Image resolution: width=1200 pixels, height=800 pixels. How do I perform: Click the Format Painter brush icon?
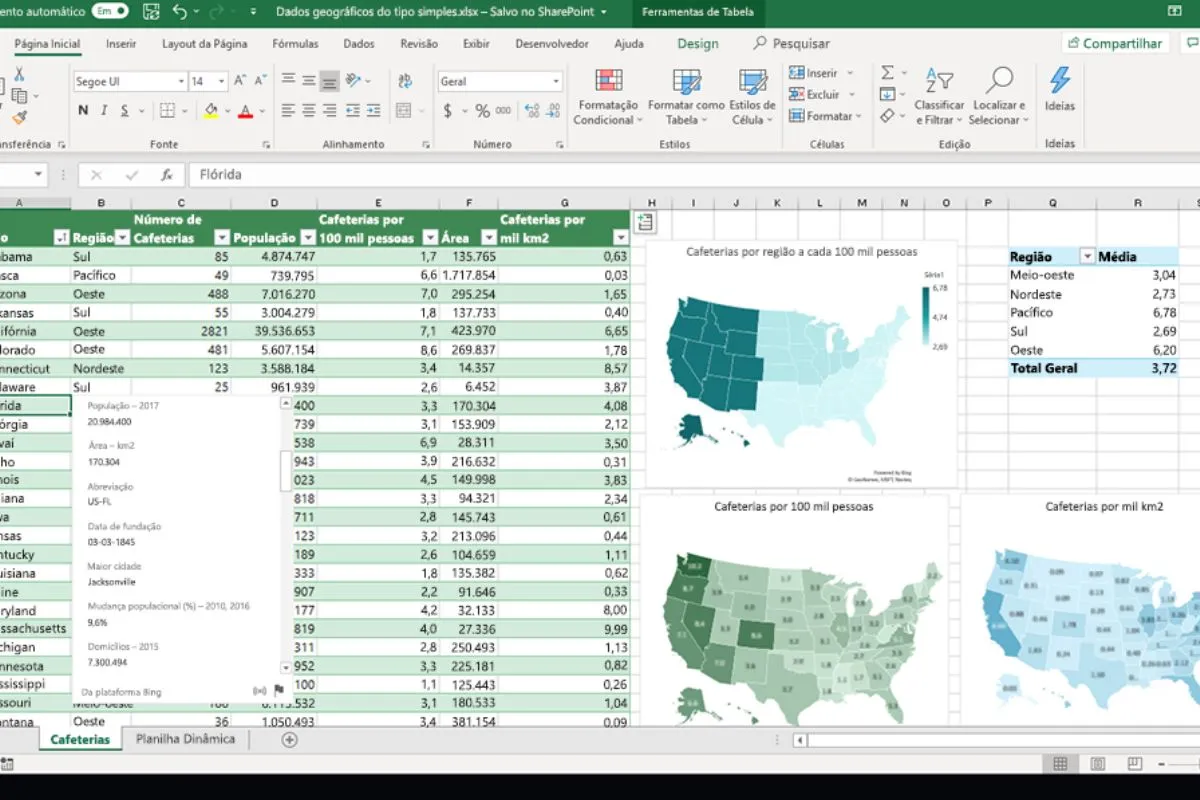(x=19, y=117)
